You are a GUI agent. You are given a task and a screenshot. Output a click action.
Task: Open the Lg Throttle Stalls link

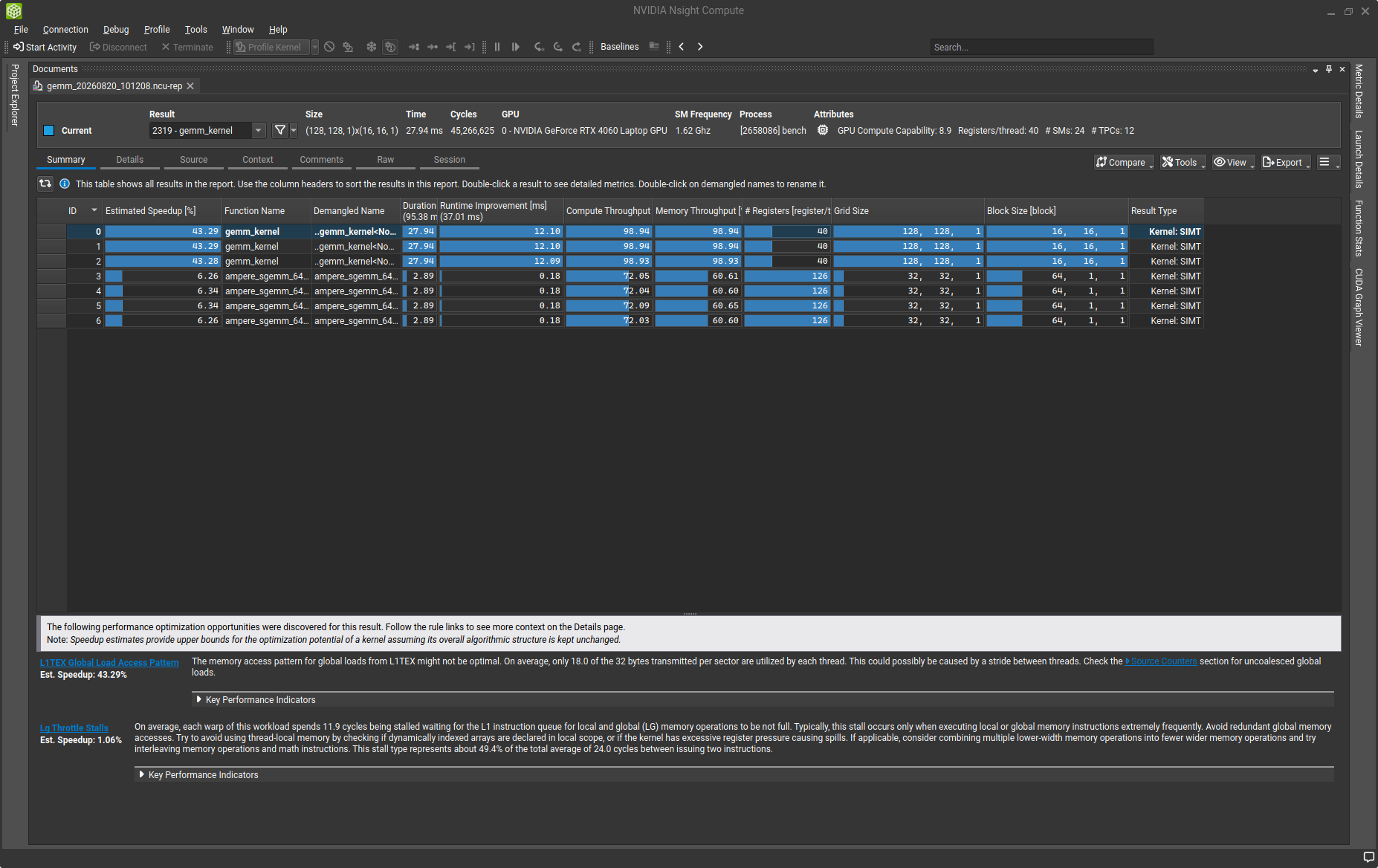74,728
